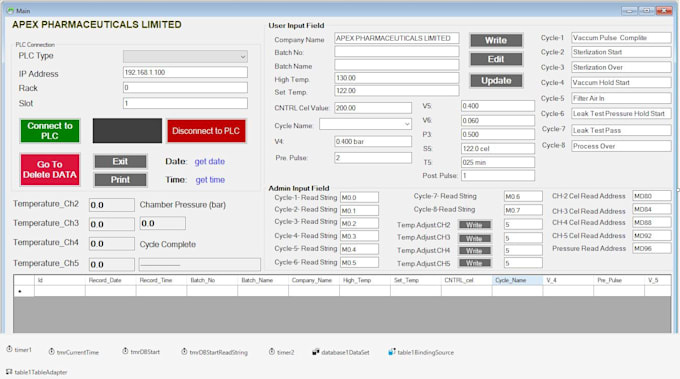
Task: Select the new row marker in grid
Action: [24, 291]
